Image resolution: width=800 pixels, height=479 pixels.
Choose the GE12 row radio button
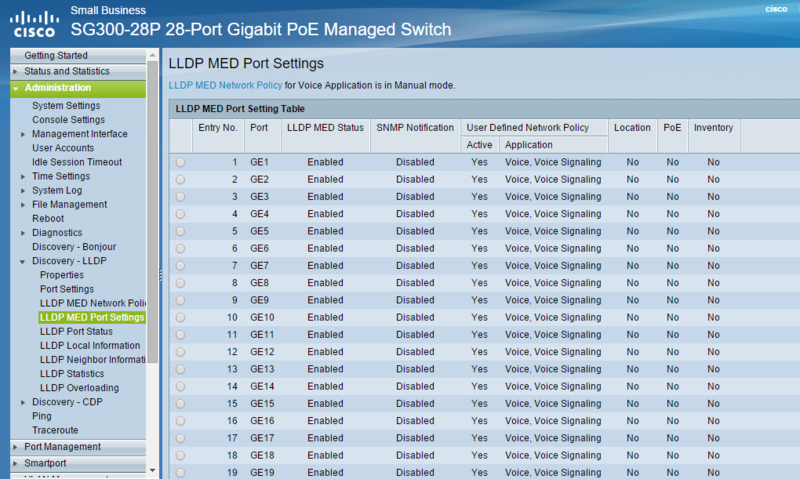coord(180,352)
